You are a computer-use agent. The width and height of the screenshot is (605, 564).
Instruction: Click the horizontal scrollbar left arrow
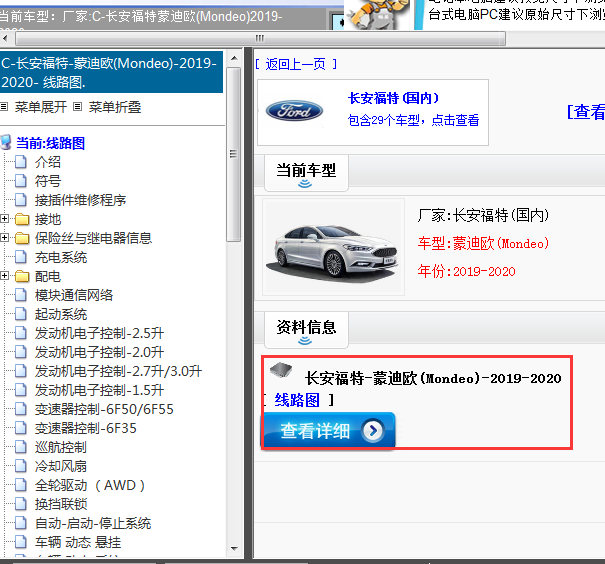[5, 39]
